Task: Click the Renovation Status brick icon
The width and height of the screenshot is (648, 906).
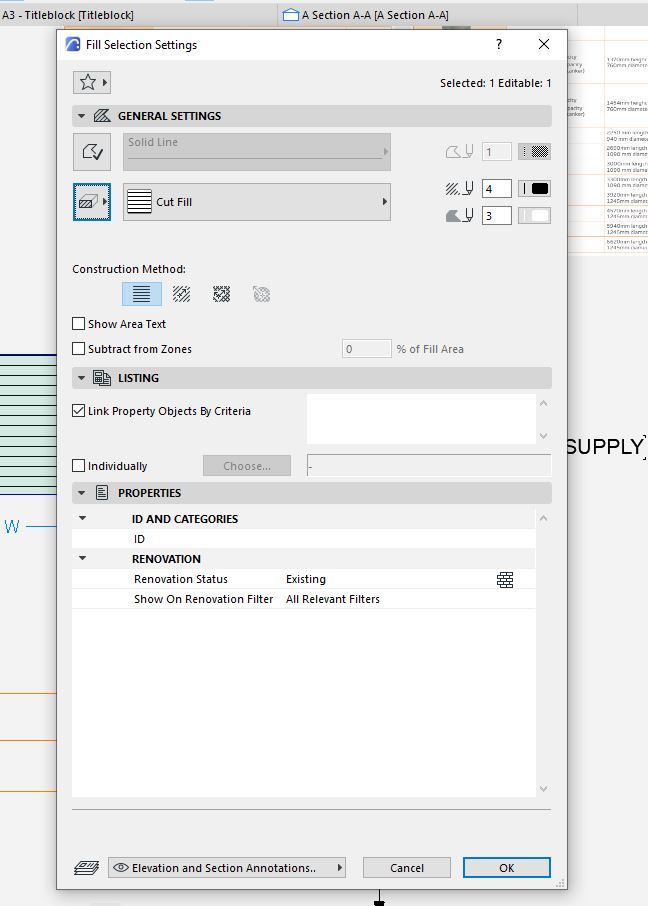Action: coord(505,580)
